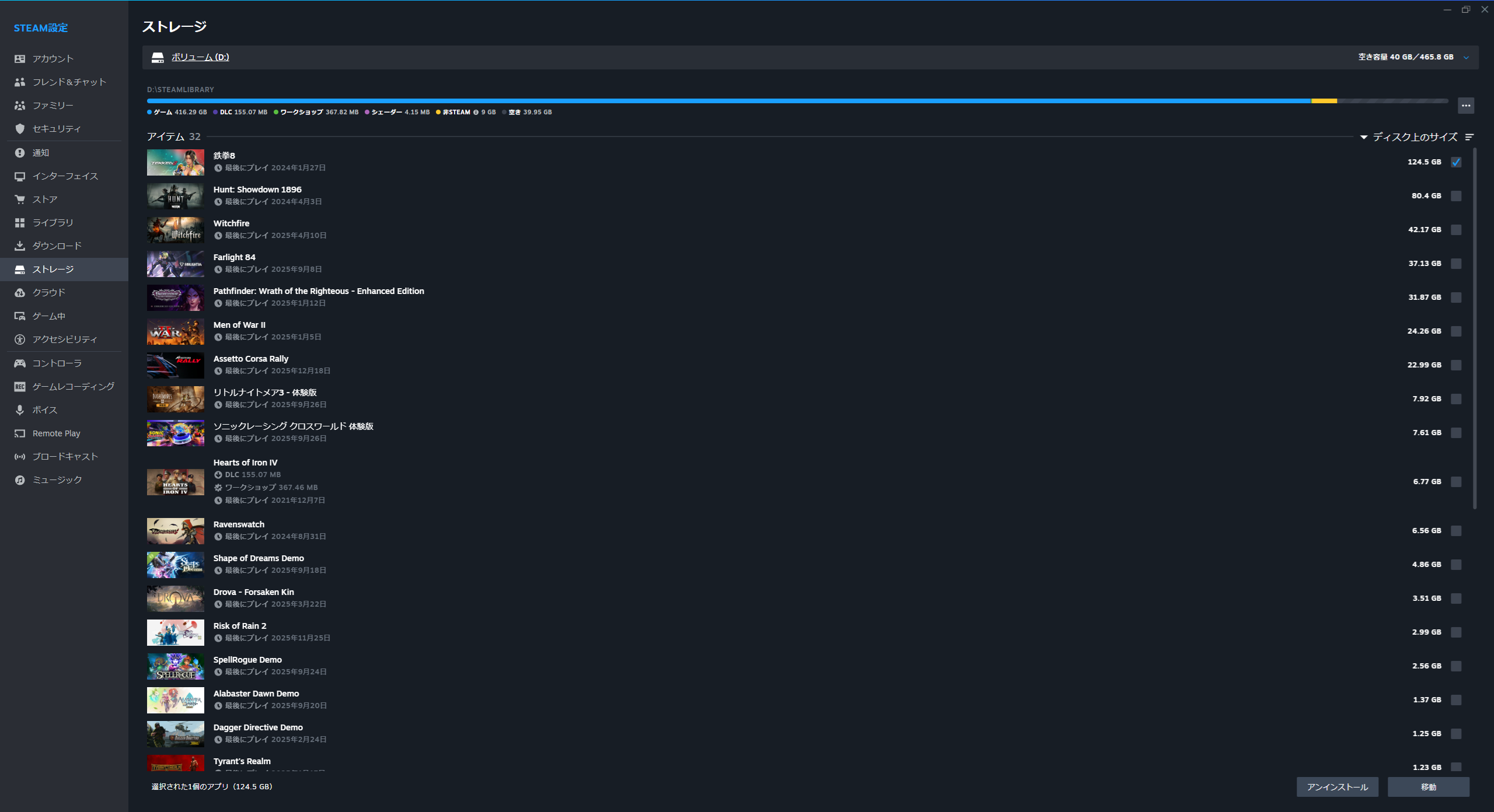This screenshot has width=1494, height=812.
Task: Go to the ライブラリ settings page
Action: coord(53,223)
